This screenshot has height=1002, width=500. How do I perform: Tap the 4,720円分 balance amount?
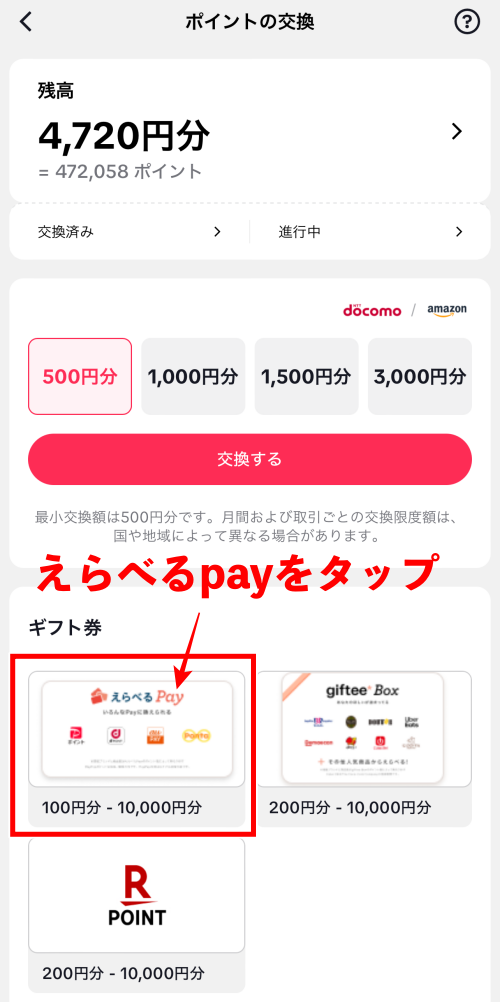point(123,135)
